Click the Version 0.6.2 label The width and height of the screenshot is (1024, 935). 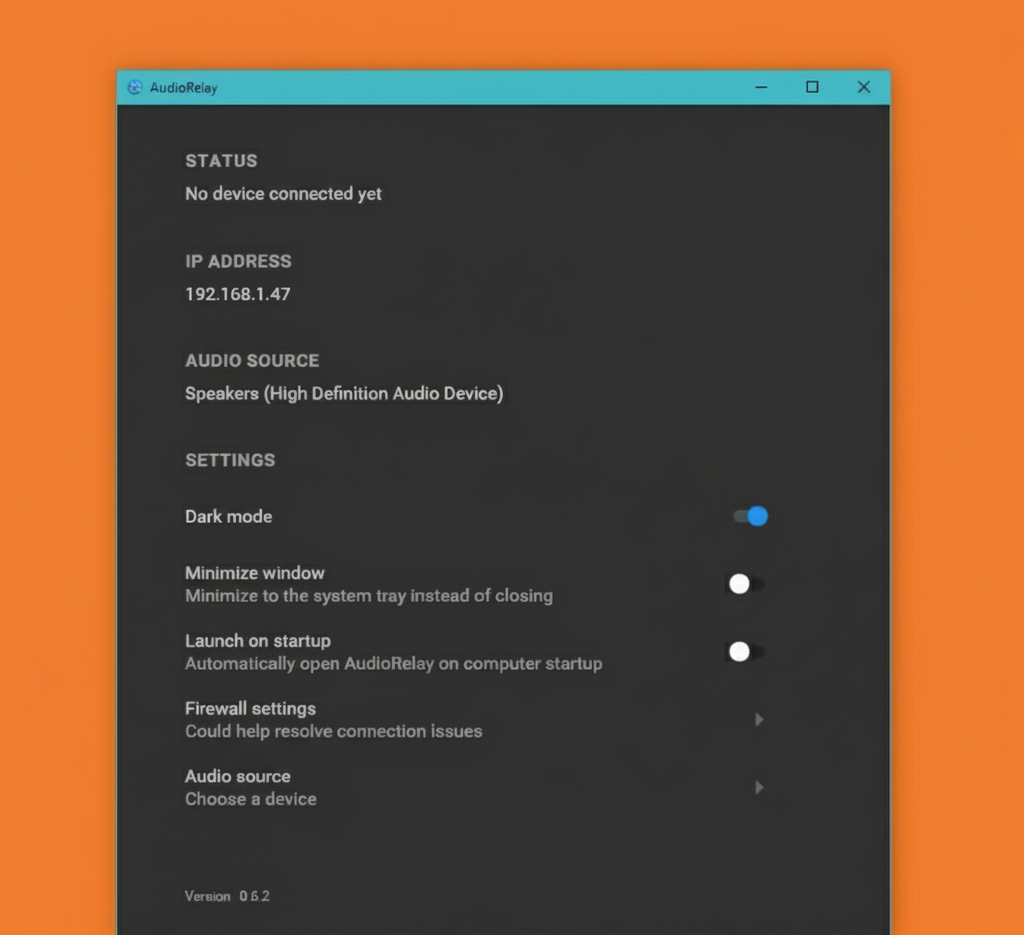pyautogui.click(x=227, y=896)
